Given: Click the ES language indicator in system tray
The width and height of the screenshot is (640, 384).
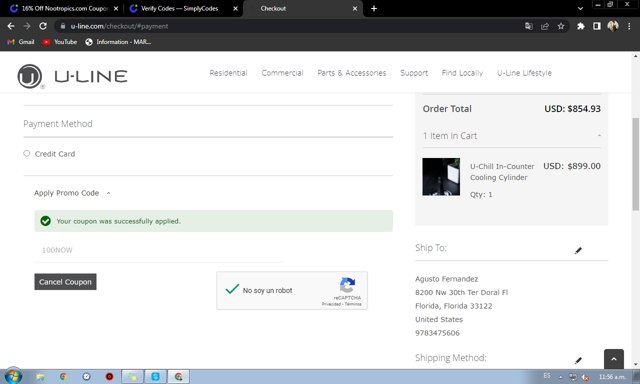Looking at the screenshot, I should 547,375.
